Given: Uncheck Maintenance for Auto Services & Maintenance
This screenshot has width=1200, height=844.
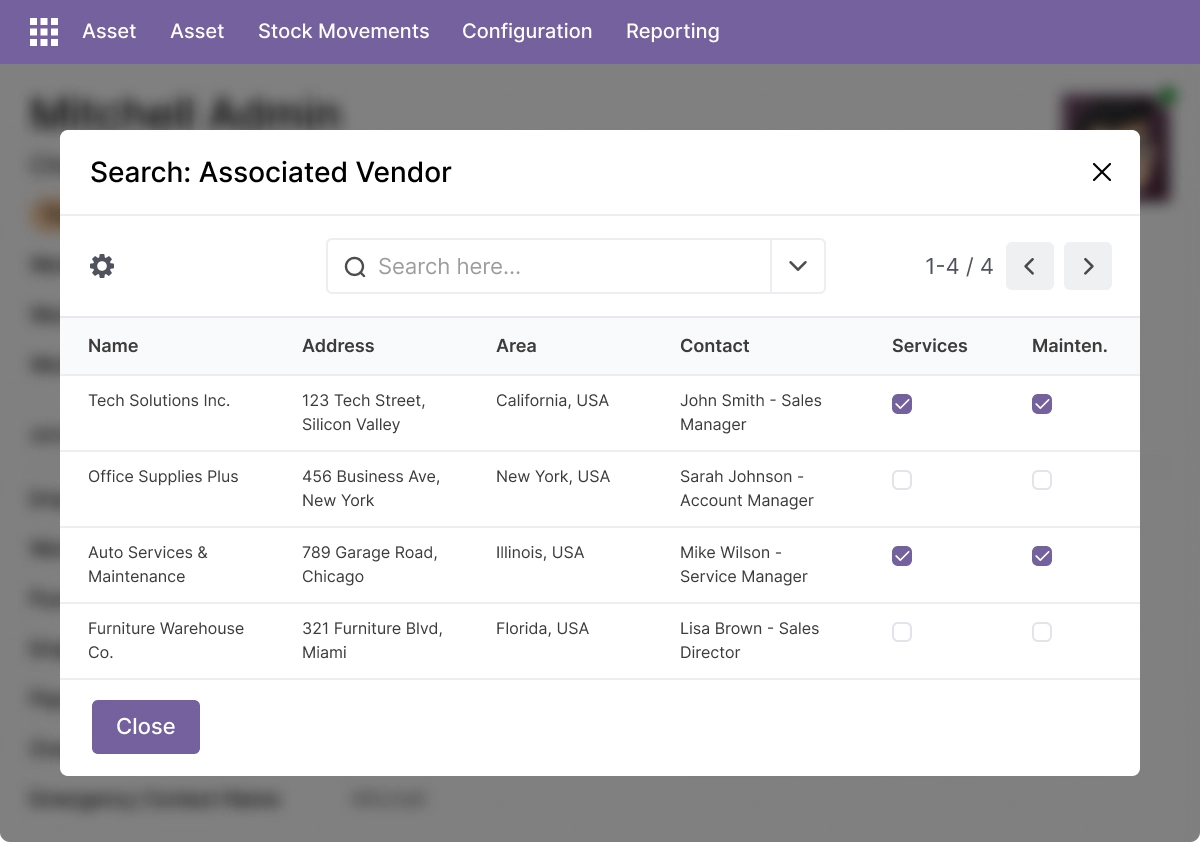Looking at the screenshot, I should coord(1042,556).
